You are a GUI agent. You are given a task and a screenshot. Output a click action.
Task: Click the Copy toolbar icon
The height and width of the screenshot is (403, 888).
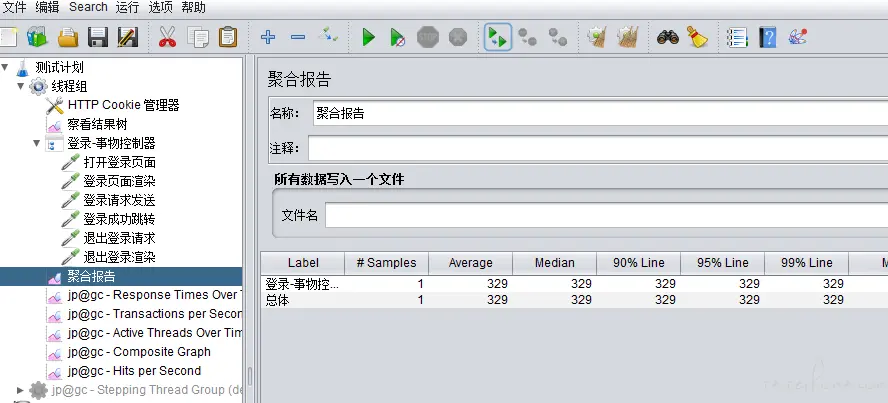pos(198,37)
